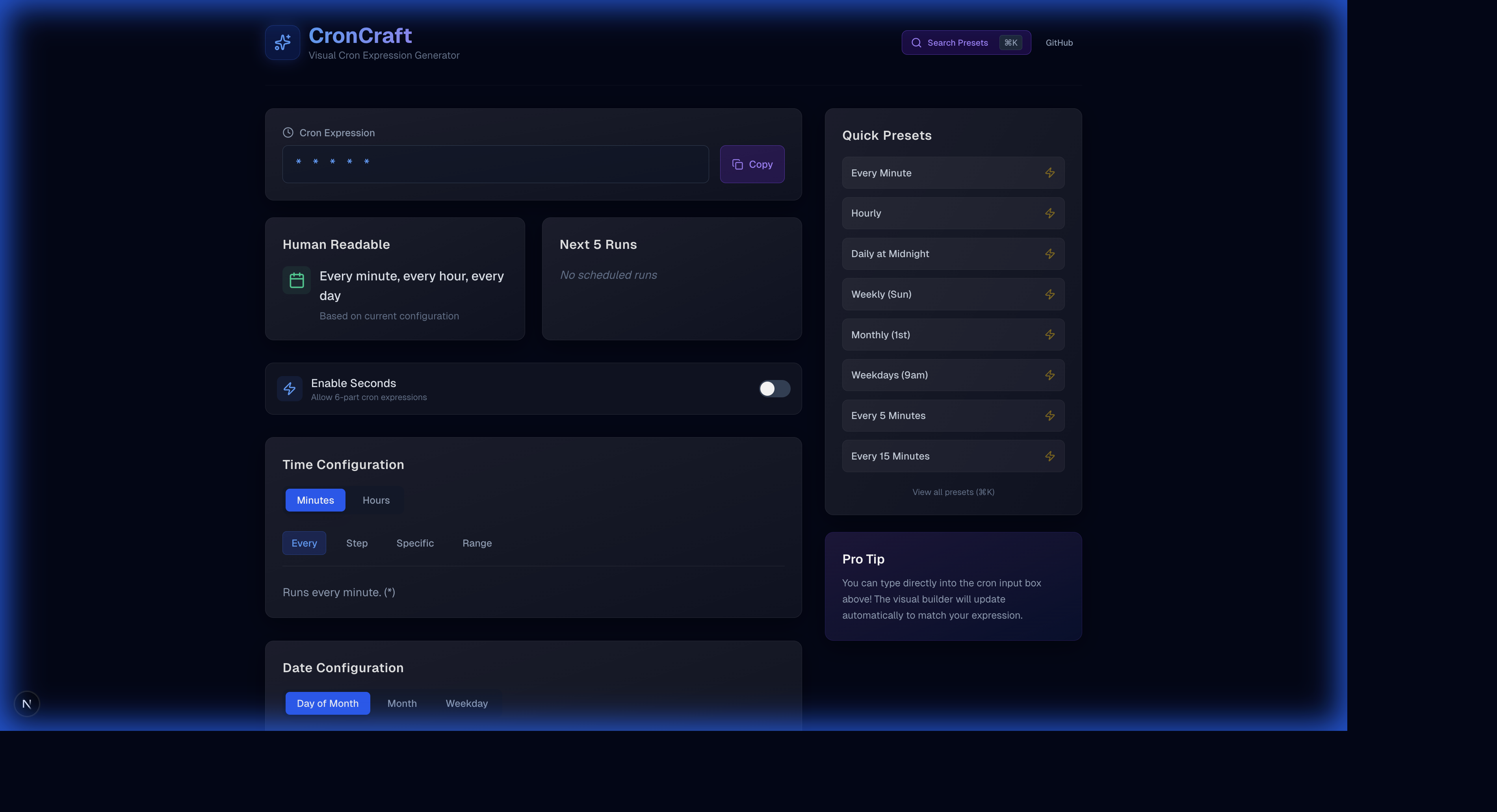Apply the Daily at Midnight preset
The image size is (1497, 812).
(x=953, y=254)
